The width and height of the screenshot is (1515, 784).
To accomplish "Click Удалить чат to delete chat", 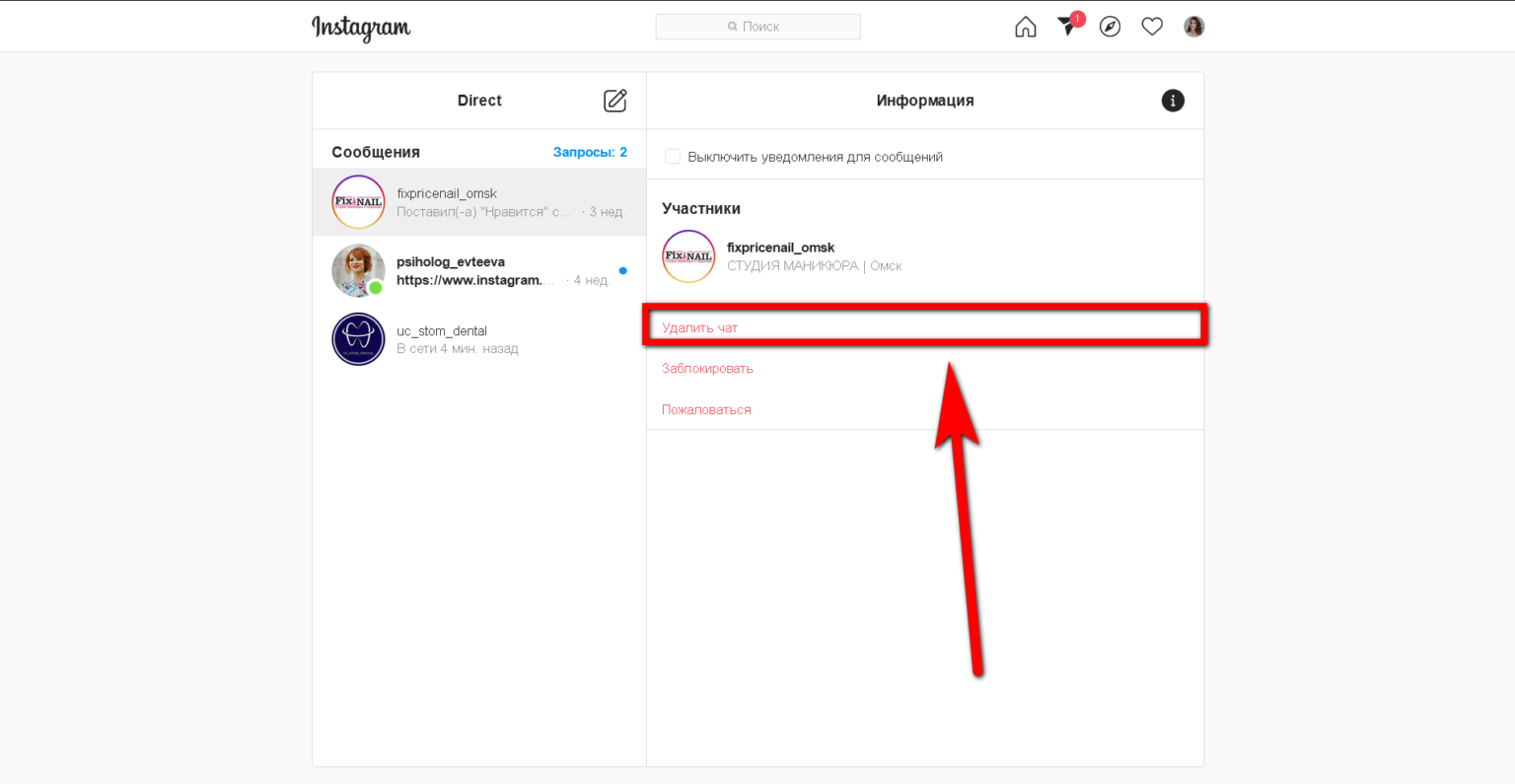I will point(699,327).
